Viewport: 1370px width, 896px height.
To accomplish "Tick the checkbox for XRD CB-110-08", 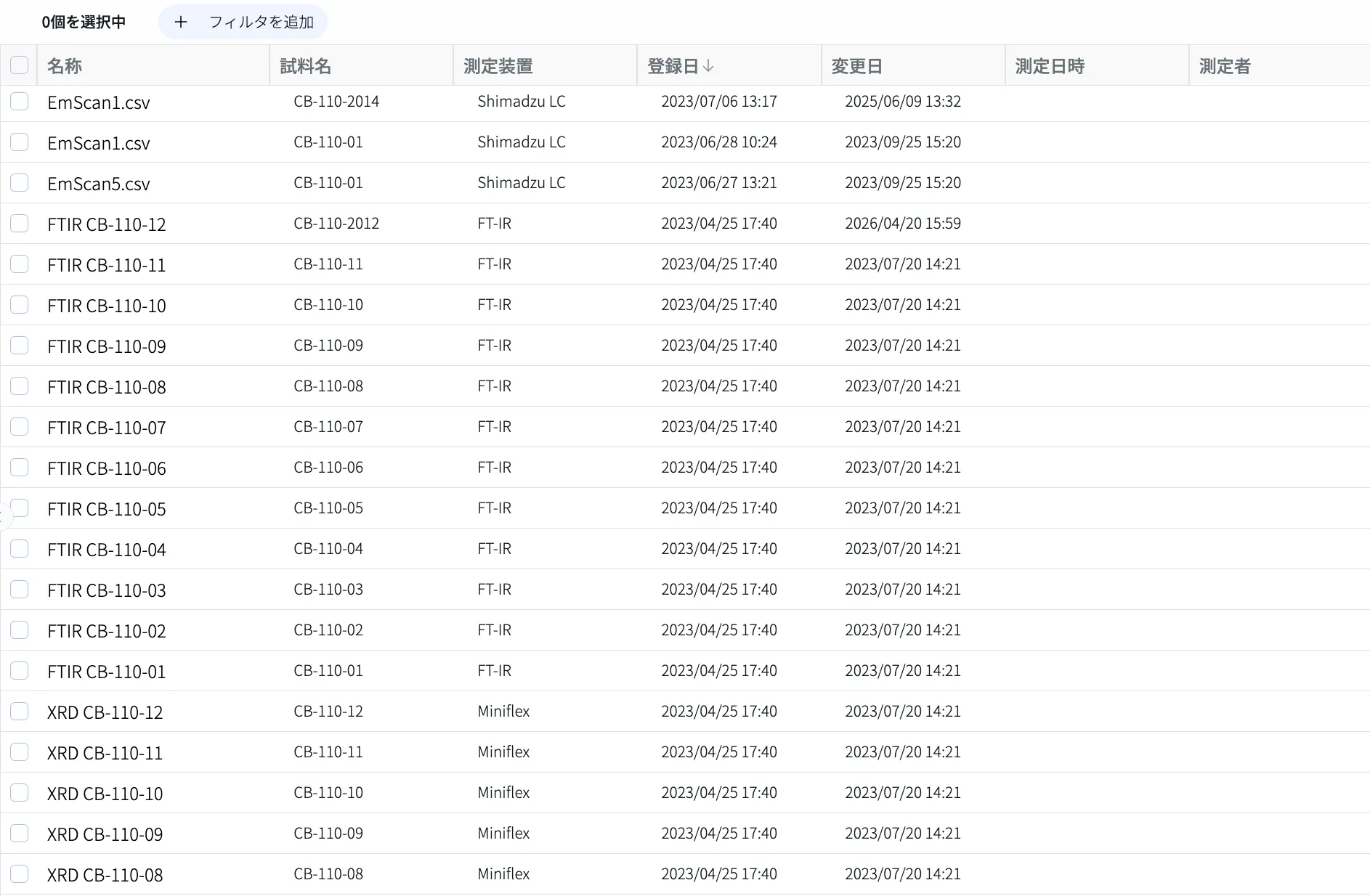I will point(20,874).
